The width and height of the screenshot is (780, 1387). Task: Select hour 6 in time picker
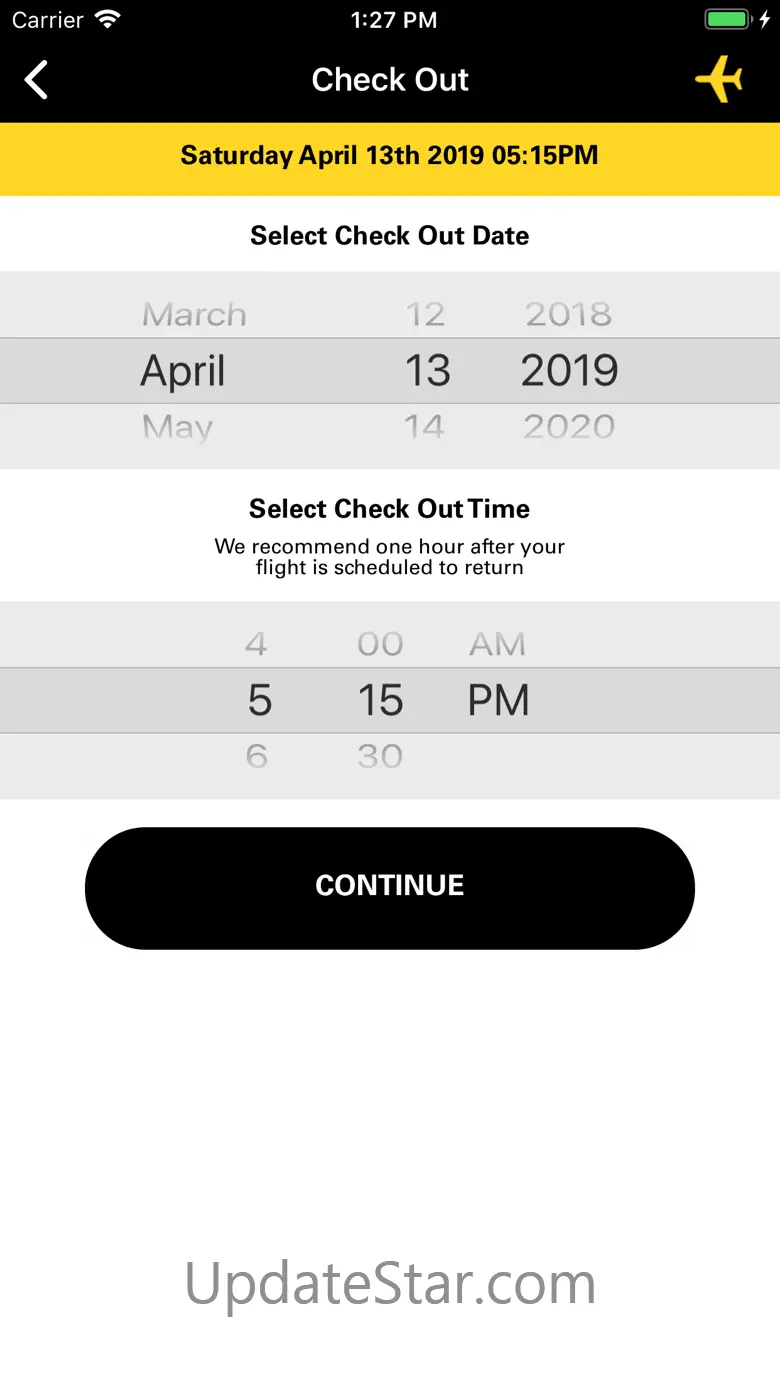pyautogui.click(x=257, y=756)
